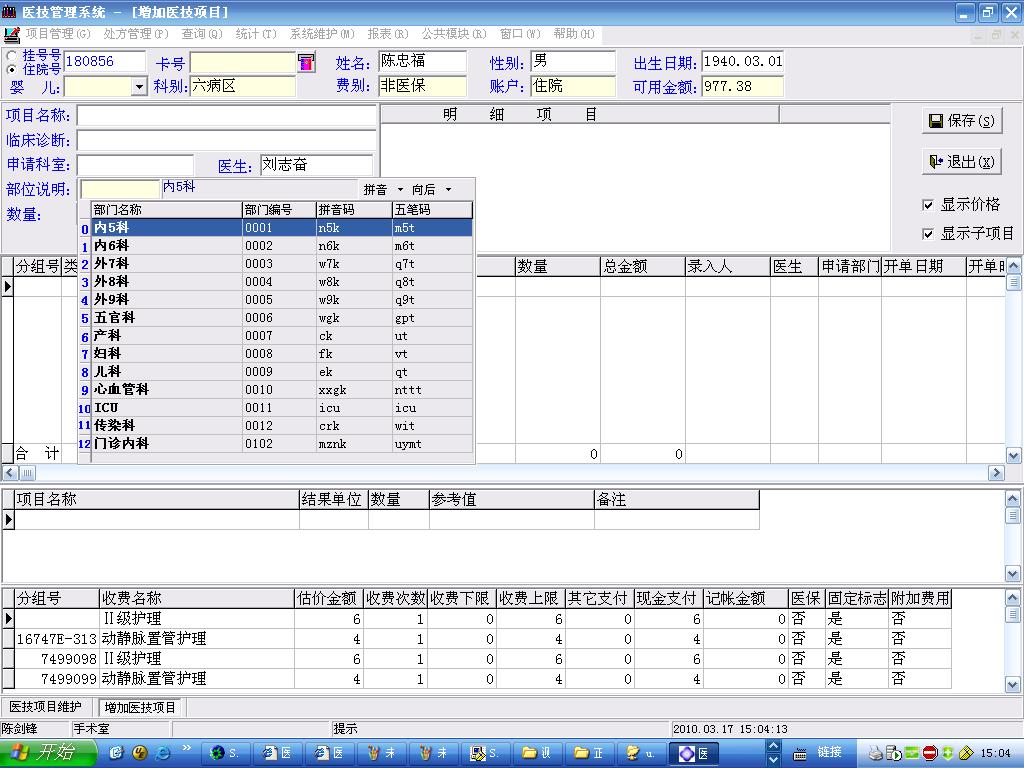Click the keyboard icon beside 链接

coord(799,754)
